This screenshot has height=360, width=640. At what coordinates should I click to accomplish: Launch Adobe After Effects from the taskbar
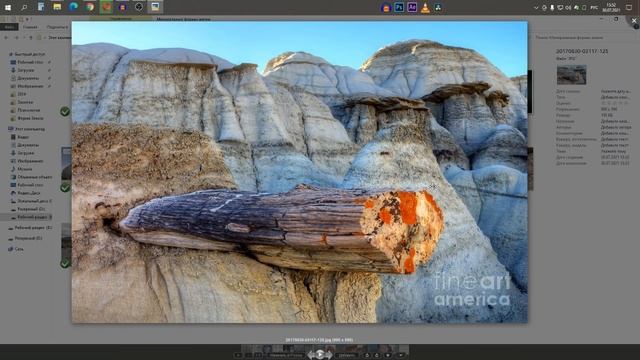pyautogui.click(x=412, y=7)
